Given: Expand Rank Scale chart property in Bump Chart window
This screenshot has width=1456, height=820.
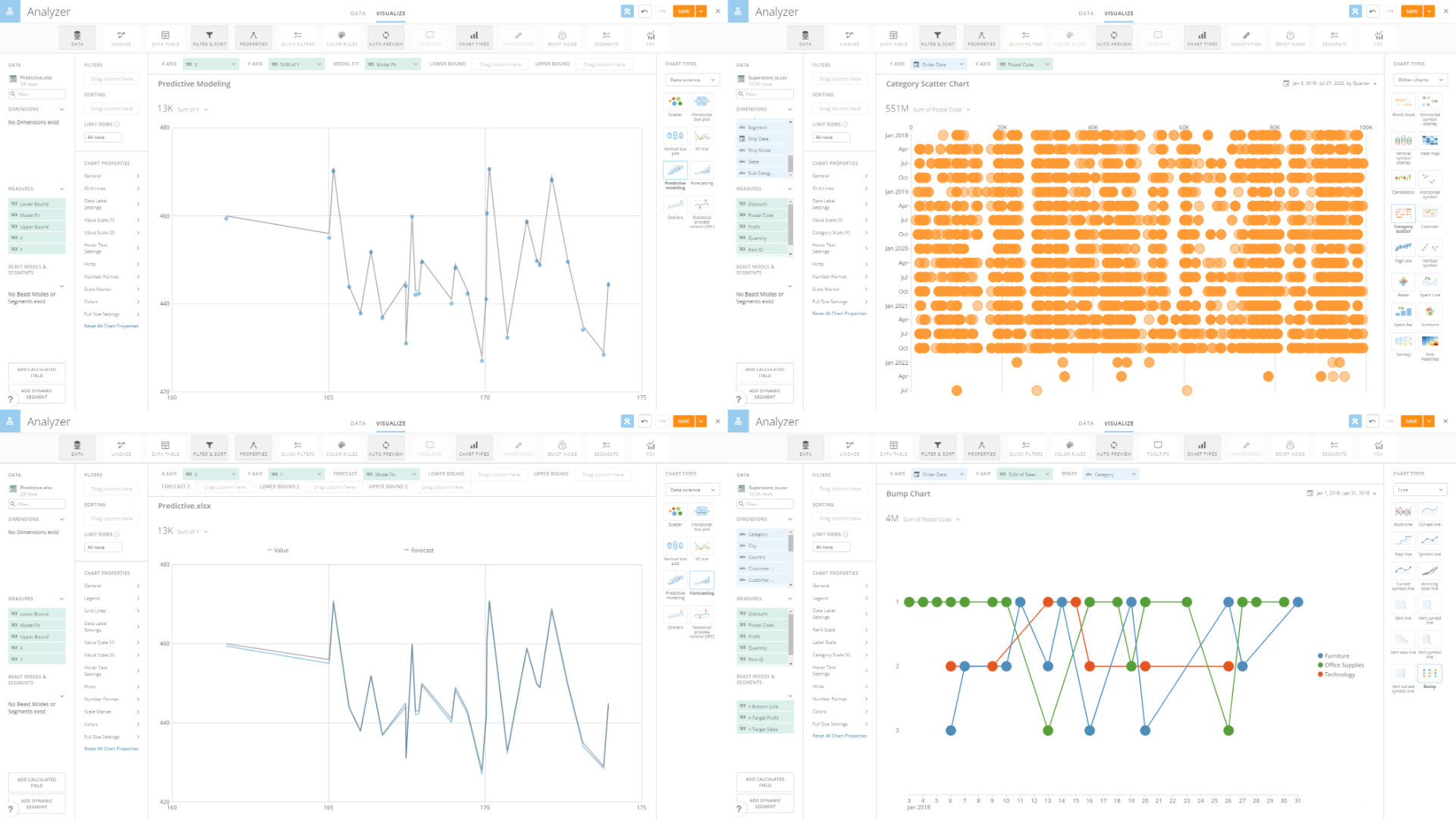Looking at the screenshot, I should click(839, 630).
